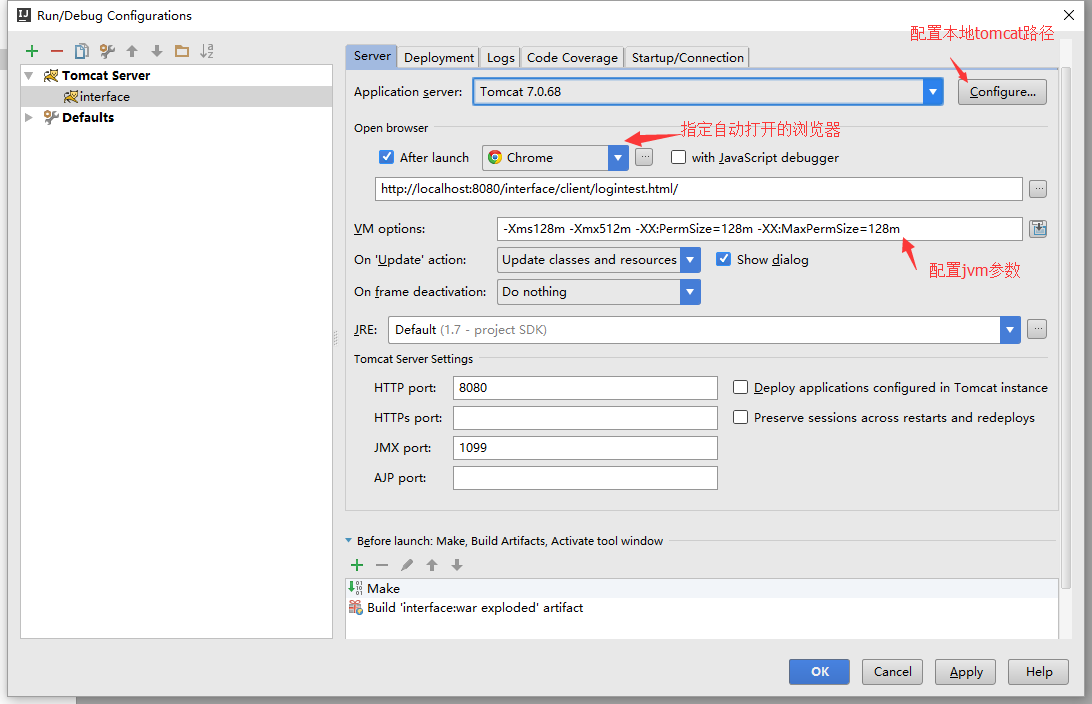Edit the selected before-launch task pencil

pyautogui.click(x=407, y=565)
